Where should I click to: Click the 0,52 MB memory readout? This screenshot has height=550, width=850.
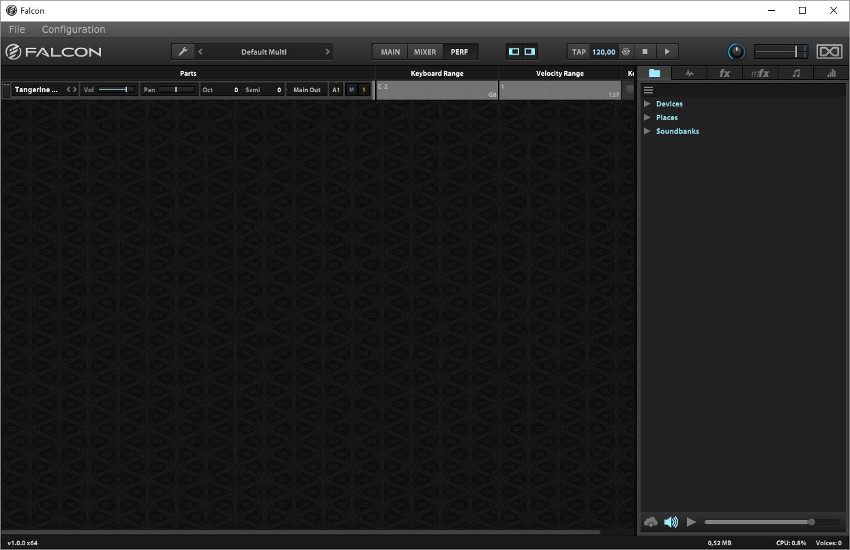pos(719,542)
